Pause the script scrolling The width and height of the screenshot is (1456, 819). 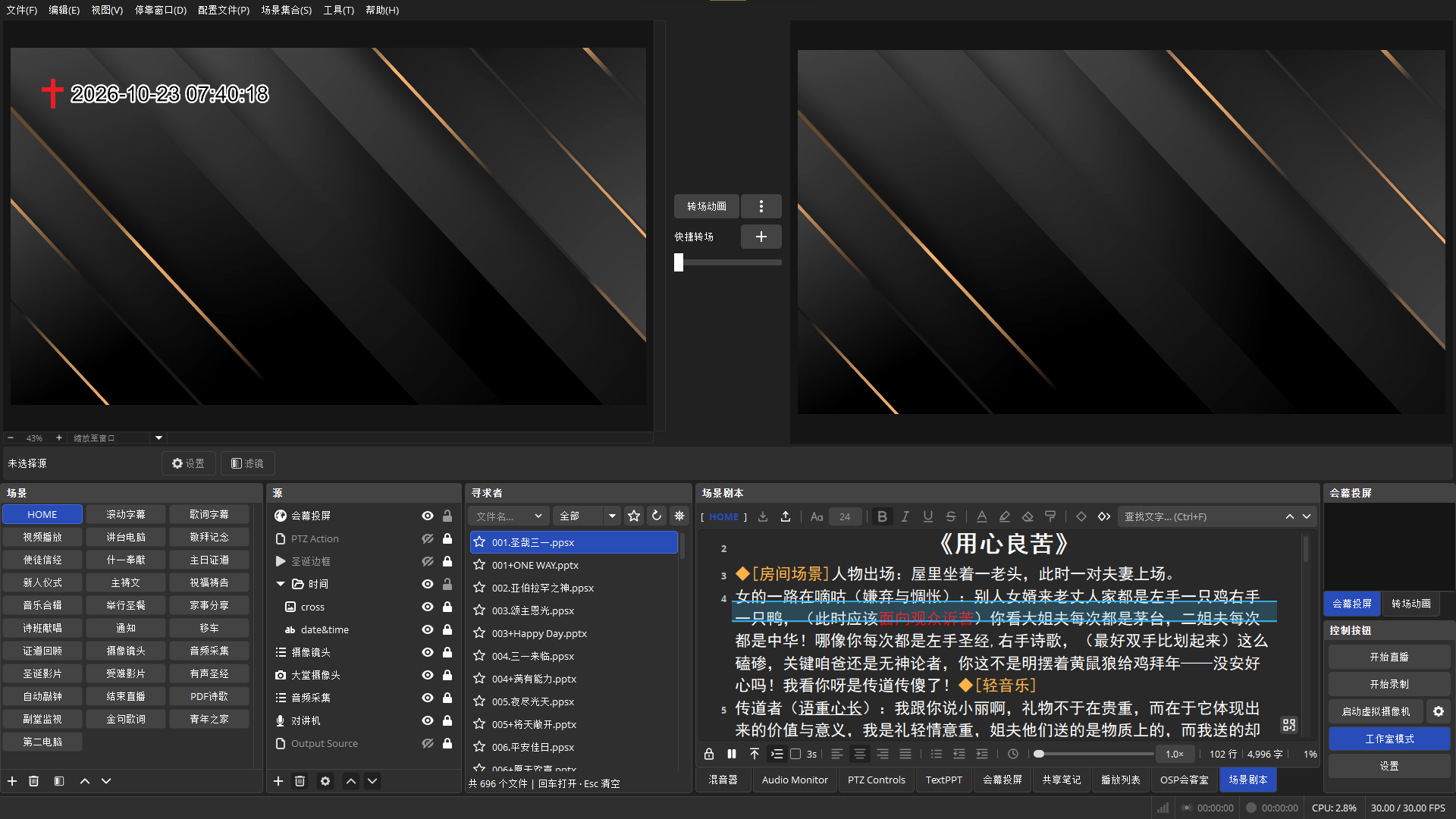coord(732,754)
